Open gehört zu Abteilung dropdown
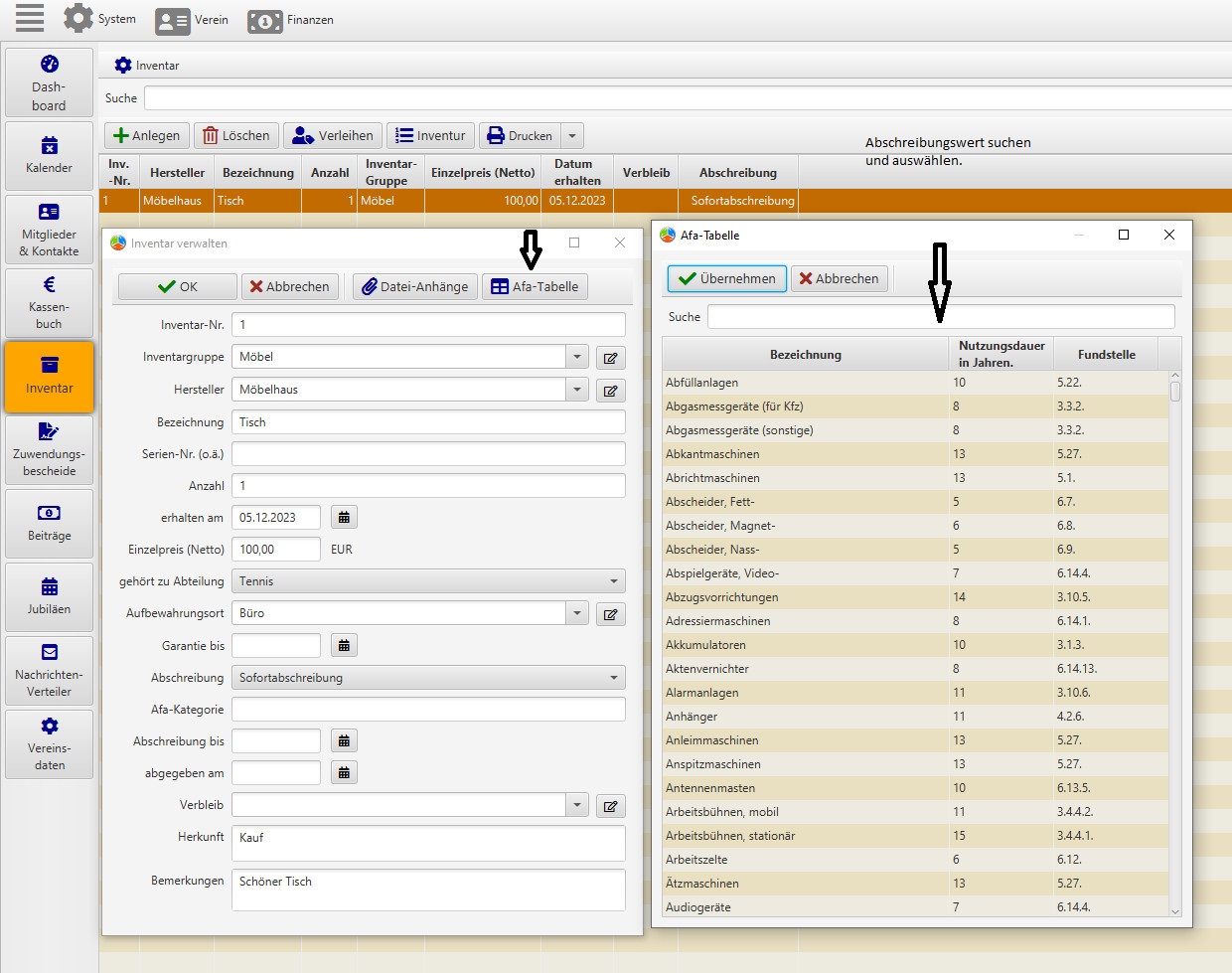1232x973 pixels. 428,581
